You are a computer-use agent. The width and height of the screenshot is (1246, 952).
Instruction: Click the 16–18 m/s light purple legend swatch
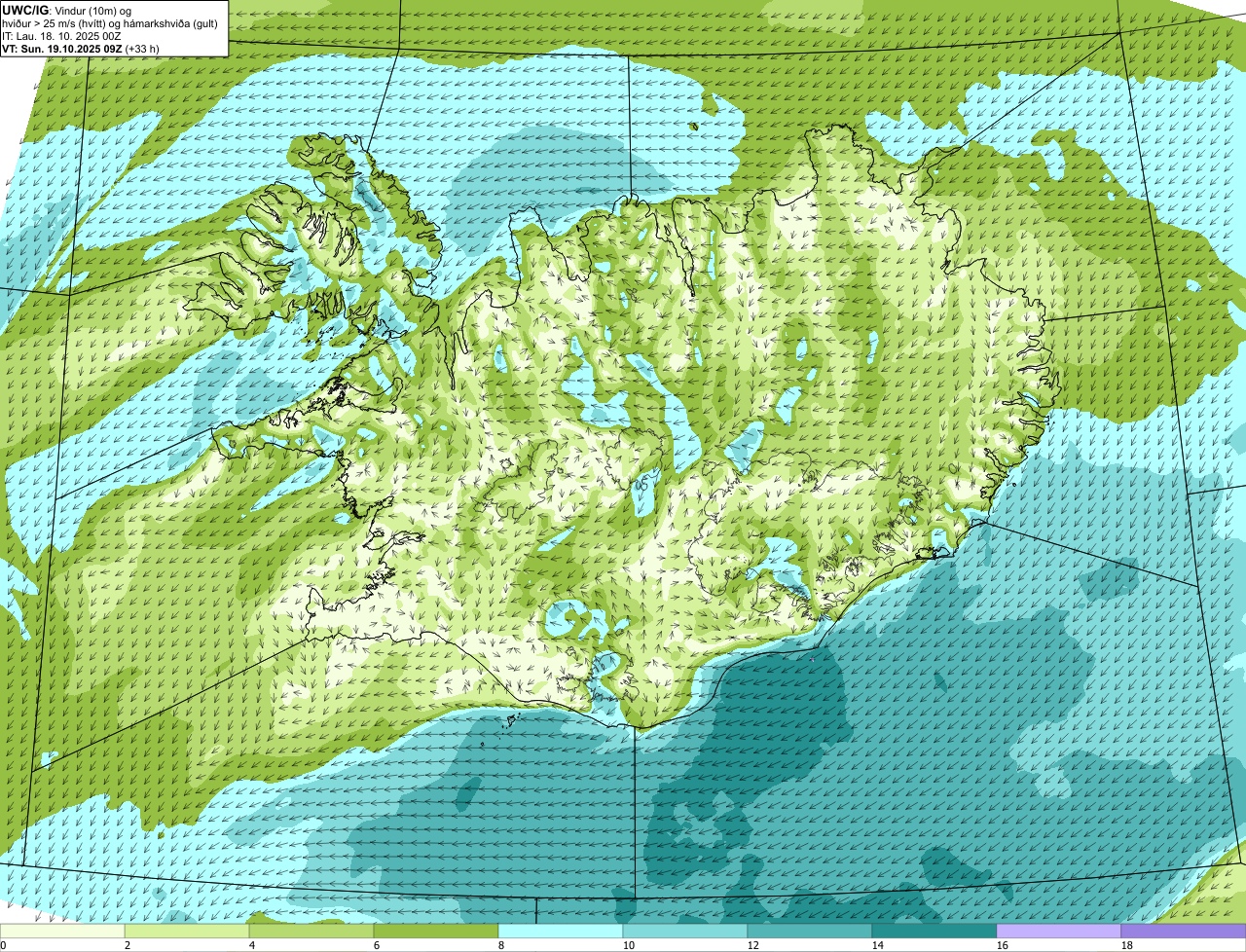[x=1059, y=931]
